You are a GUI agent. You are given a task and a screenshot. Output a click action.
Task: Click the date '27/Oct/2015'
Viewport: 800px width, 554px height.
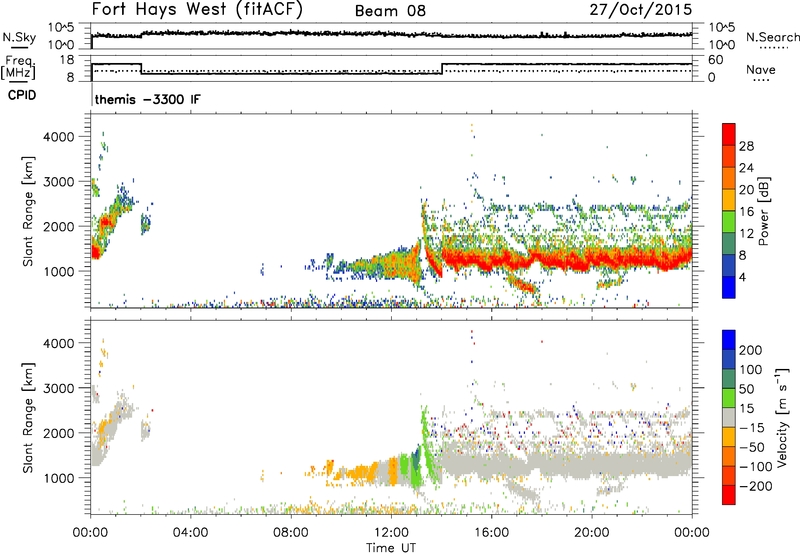[641, 10]
